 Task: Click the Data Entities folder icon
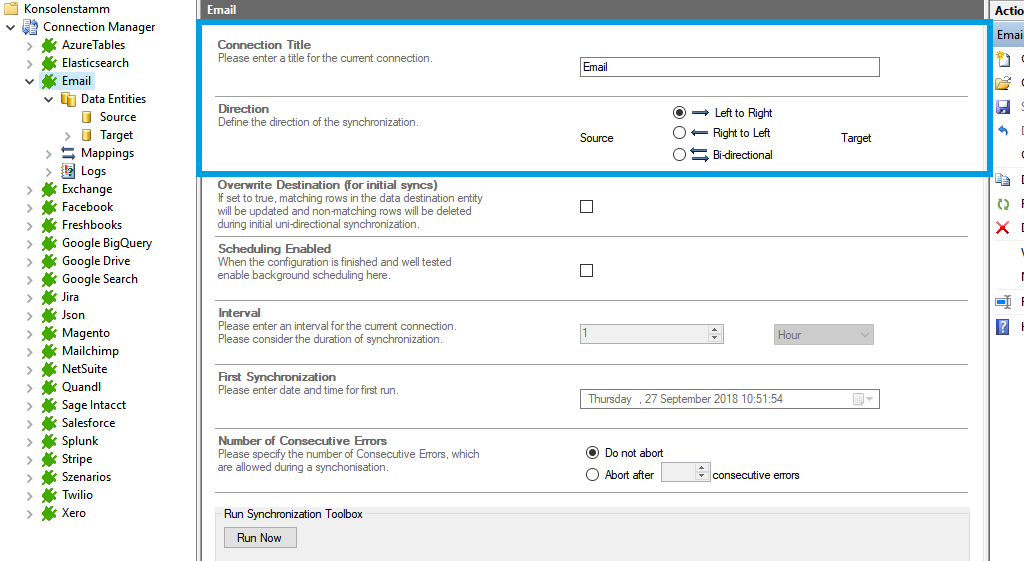(x=68, y=99)
